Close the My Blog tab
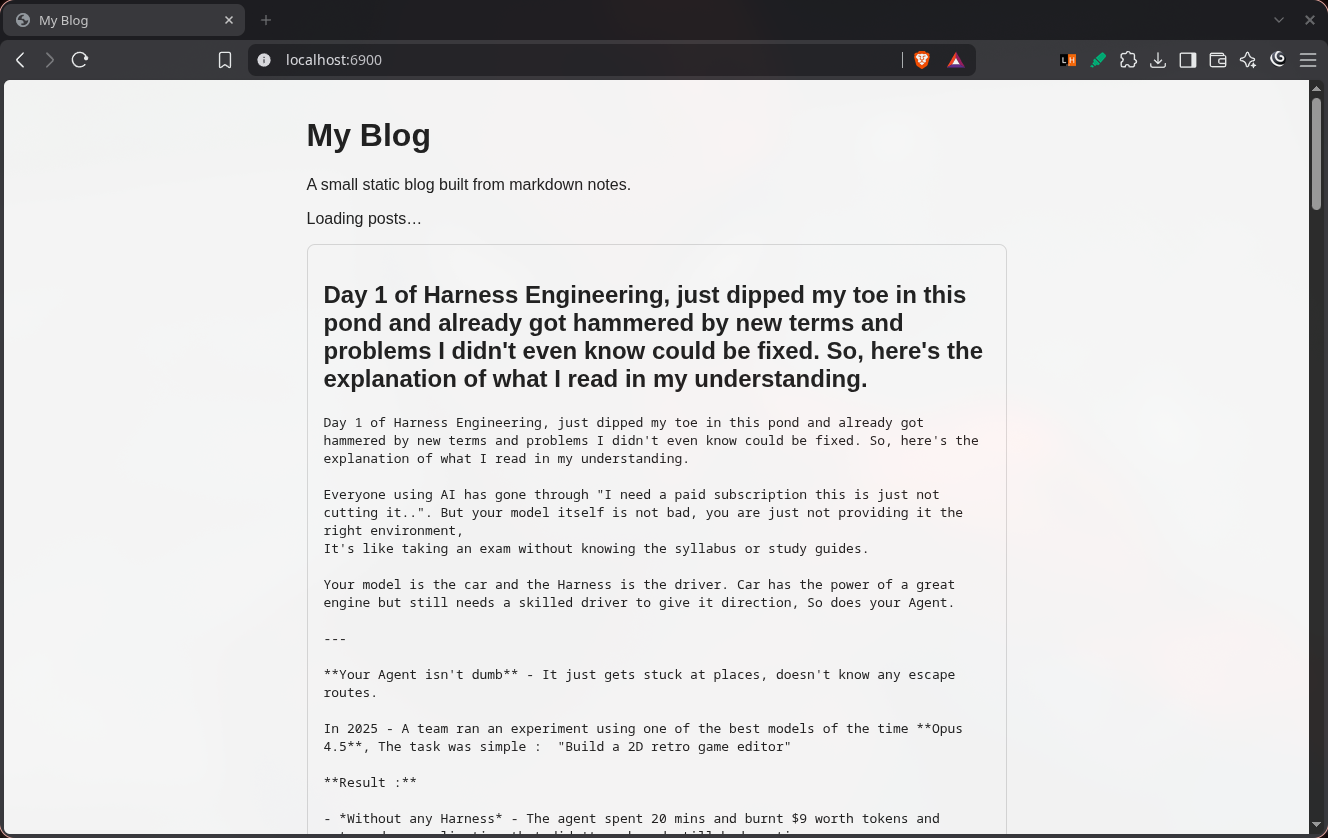Screen dimensions: 1328x838 pos(229,20)
